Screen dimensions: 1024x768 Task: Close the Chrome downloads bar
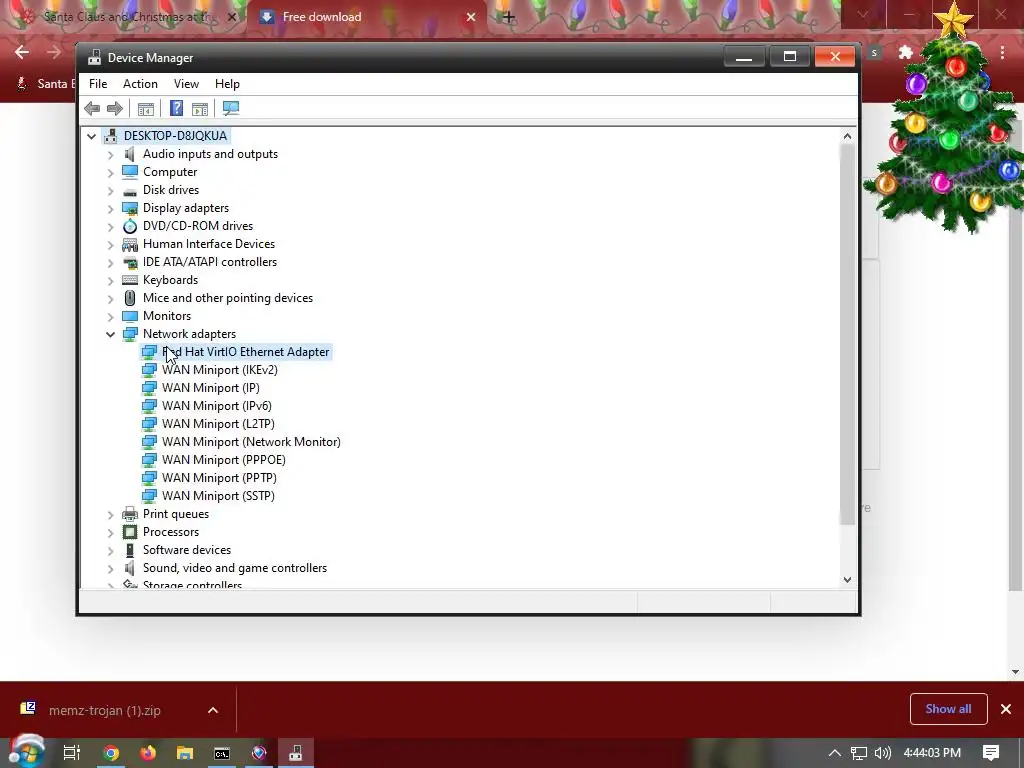[1006, 709]
